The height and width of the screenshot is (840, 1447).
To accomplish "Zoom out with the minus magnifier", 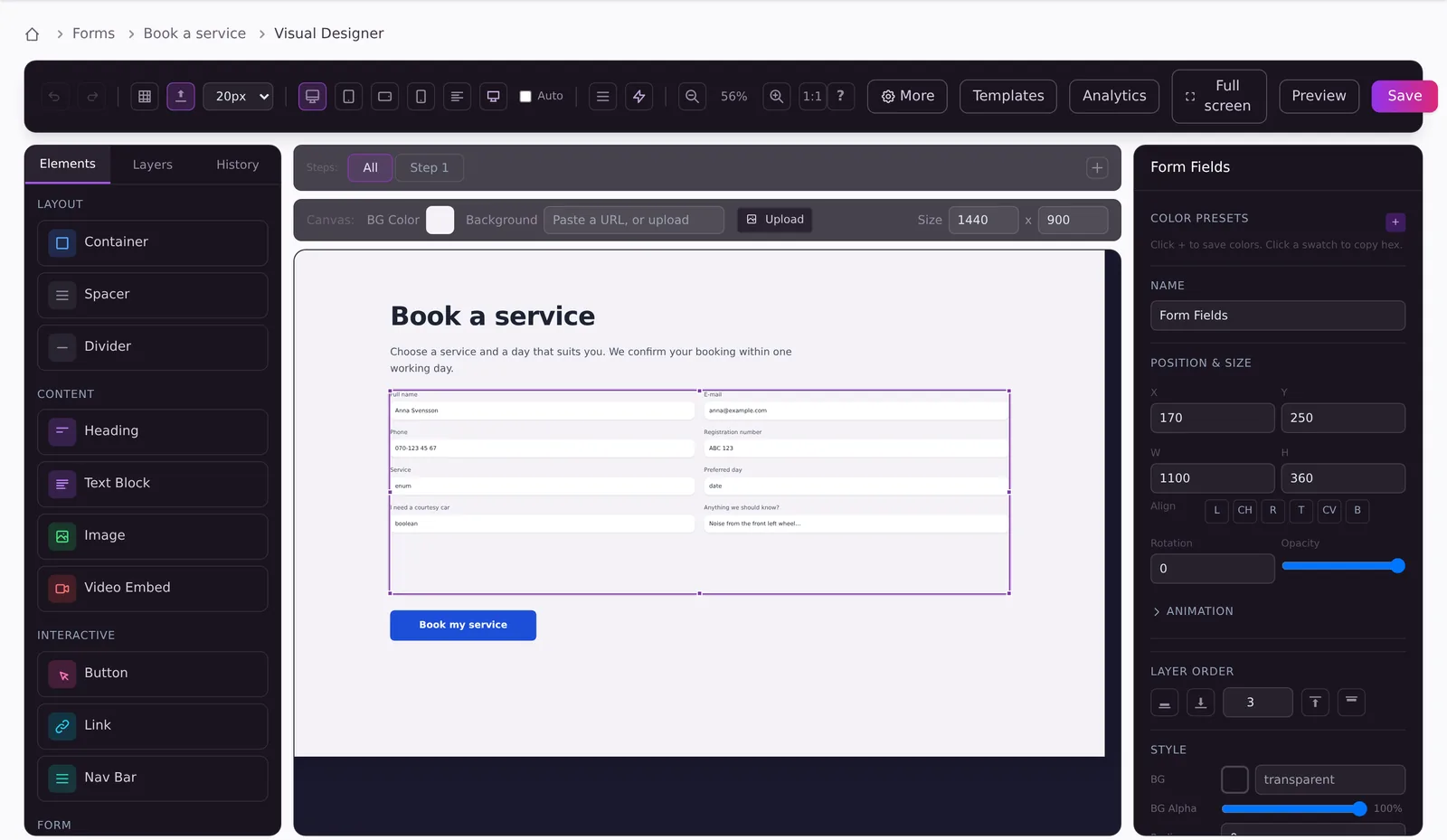I will pyautogui.click(x=692, y=97).
